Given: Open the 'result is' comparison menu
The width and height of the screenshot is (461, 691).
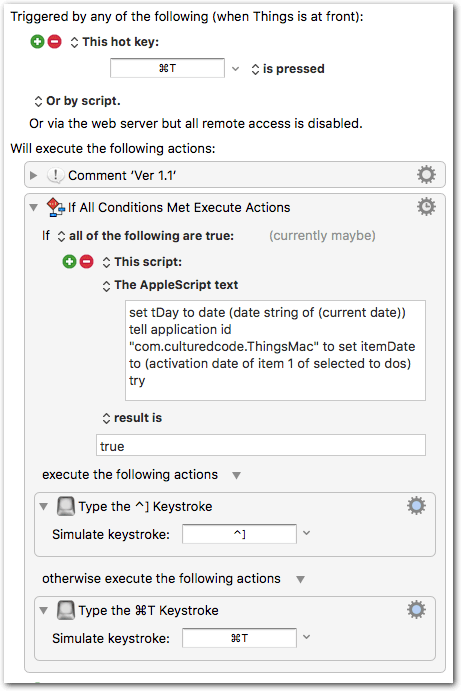Looking at the screenshot, I should click(132, 418).
